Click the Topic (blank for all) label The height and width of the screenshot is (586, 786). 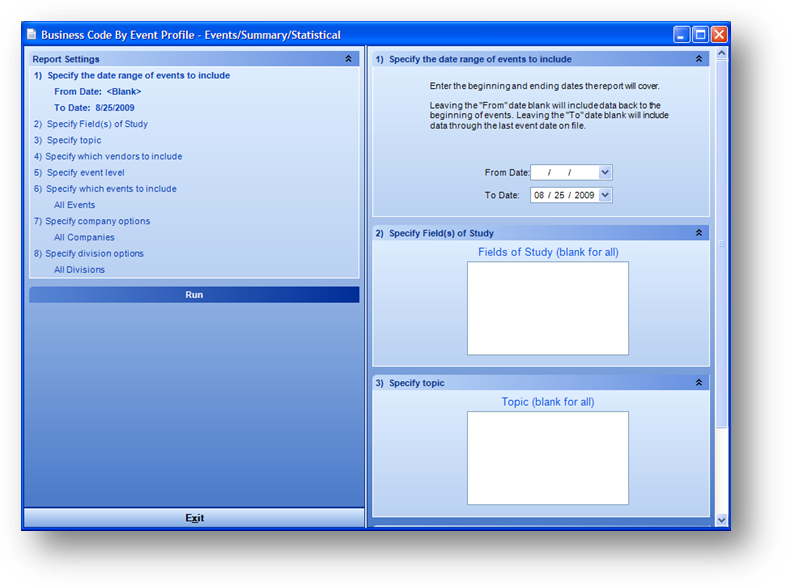548,402
